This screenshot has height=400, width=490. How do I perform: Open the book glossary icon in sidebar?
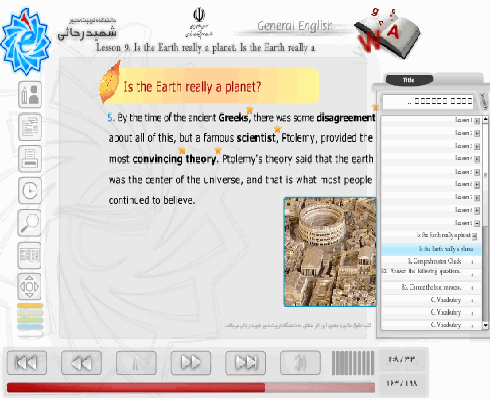30,255
